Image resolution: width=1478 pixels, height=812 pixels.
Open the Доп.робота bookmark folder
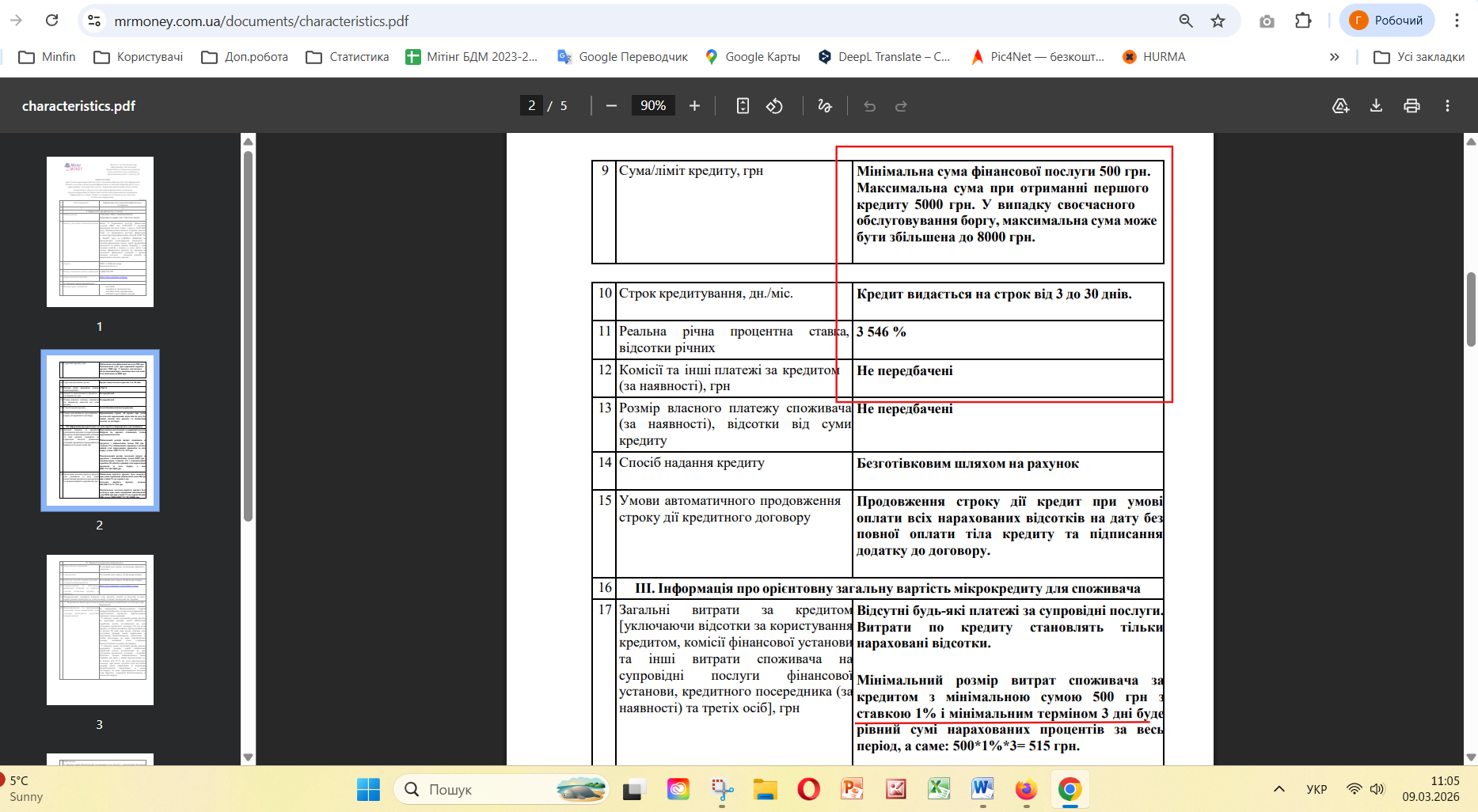tap(245, 57)
